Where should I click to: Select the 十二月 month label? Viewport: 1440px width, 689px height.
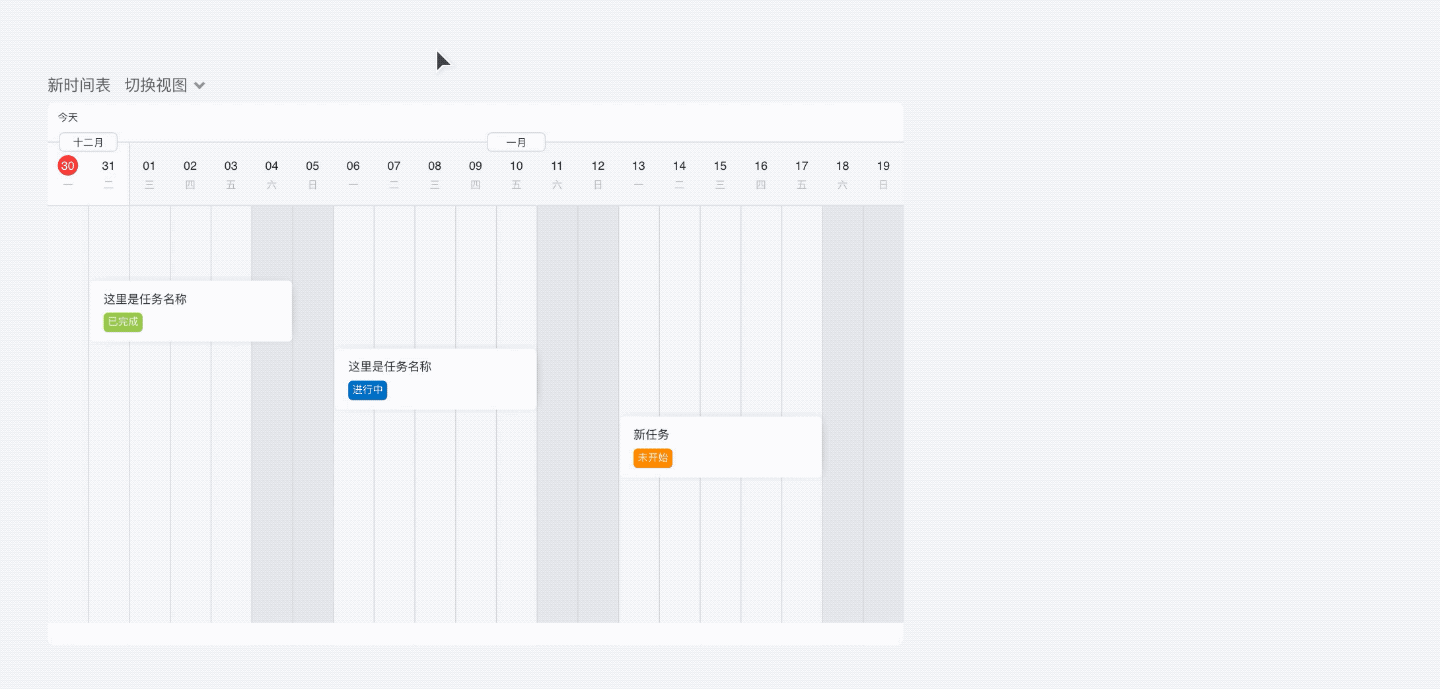tap(88, 142)
